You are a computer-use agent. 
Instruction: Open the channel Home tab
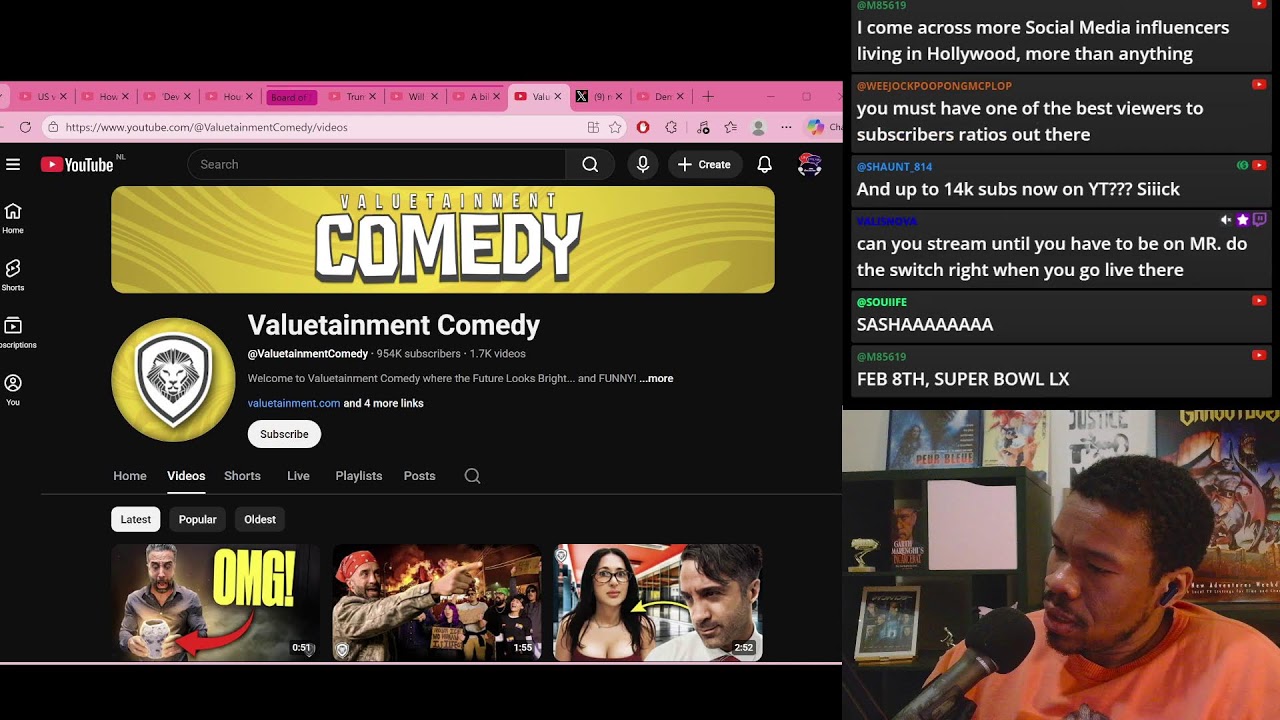(130, 476)
